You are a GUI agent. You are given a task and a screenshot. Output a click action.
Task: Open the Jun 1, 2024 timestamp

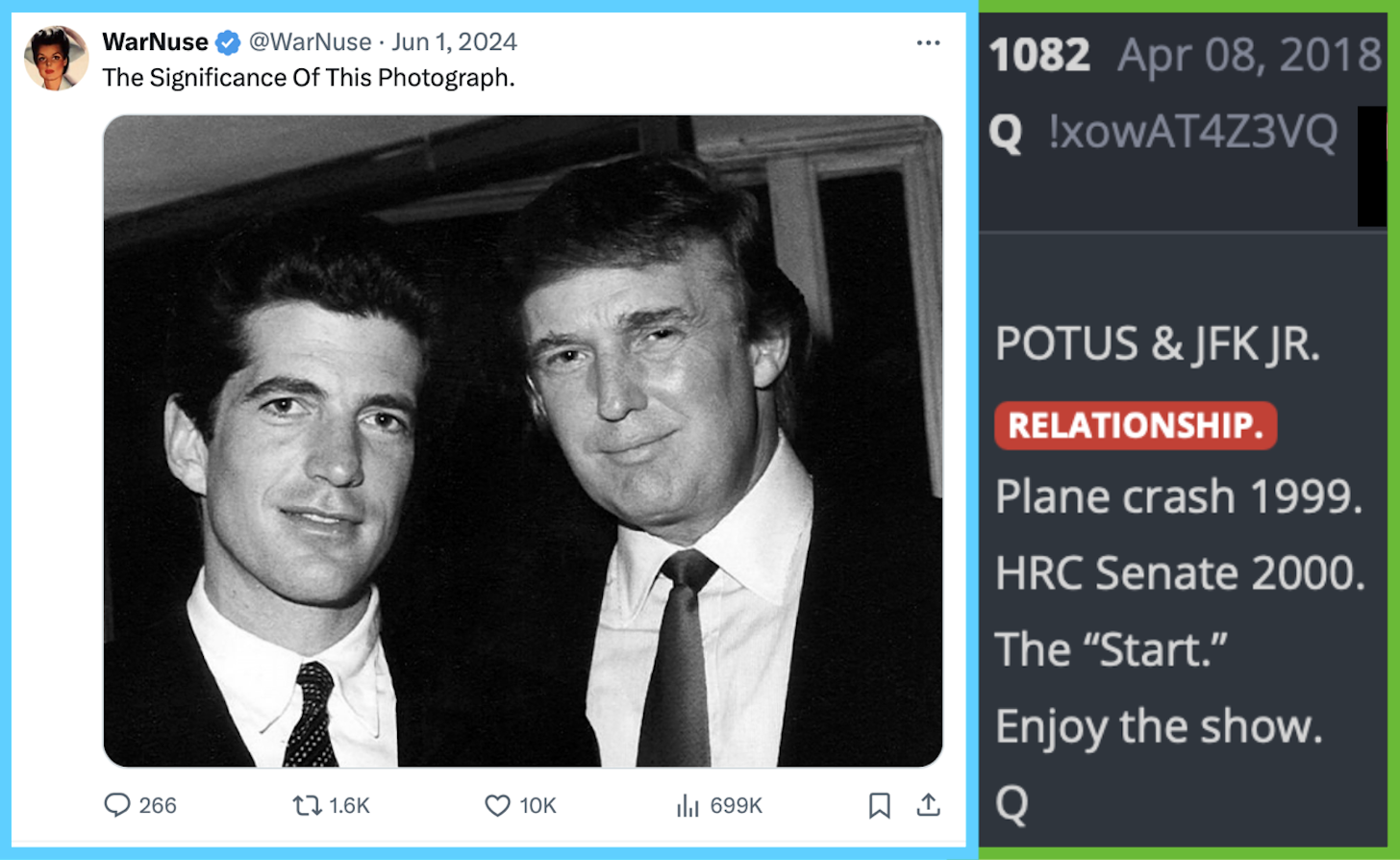click(454, 42)
